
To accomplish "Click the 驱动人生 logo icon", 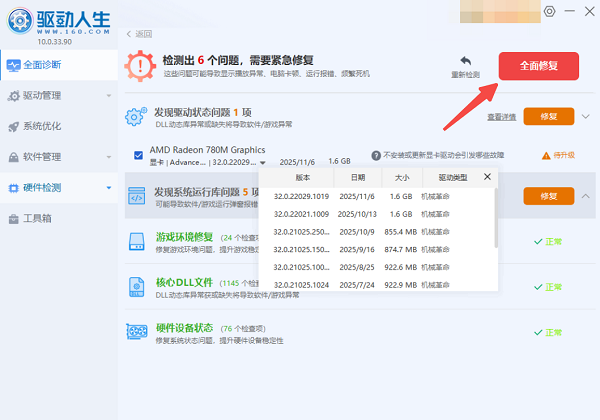I will coord(20,21).
